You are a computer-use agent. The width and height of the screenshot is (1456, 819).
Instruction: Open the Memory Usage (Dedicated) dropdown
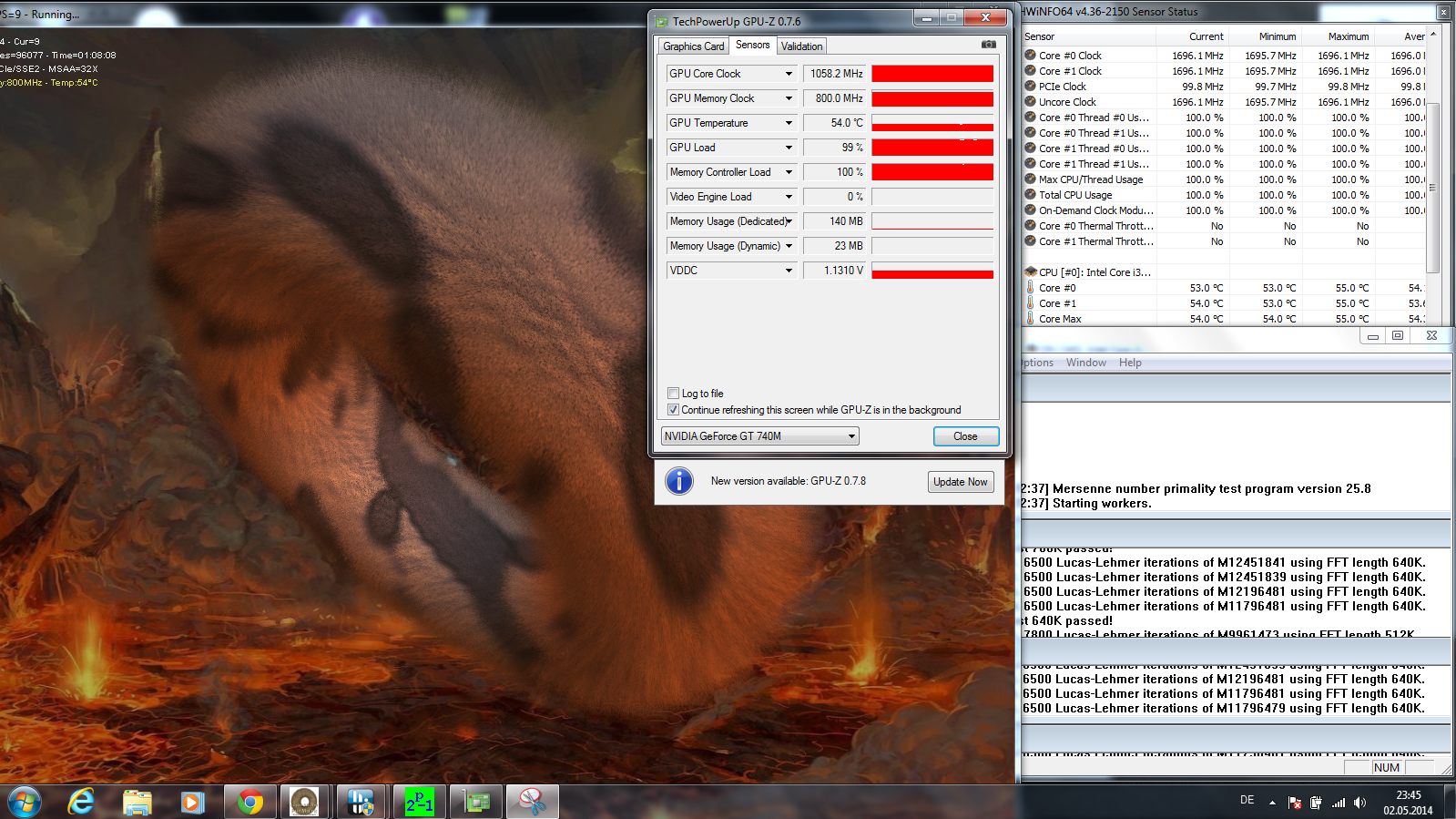789,221
